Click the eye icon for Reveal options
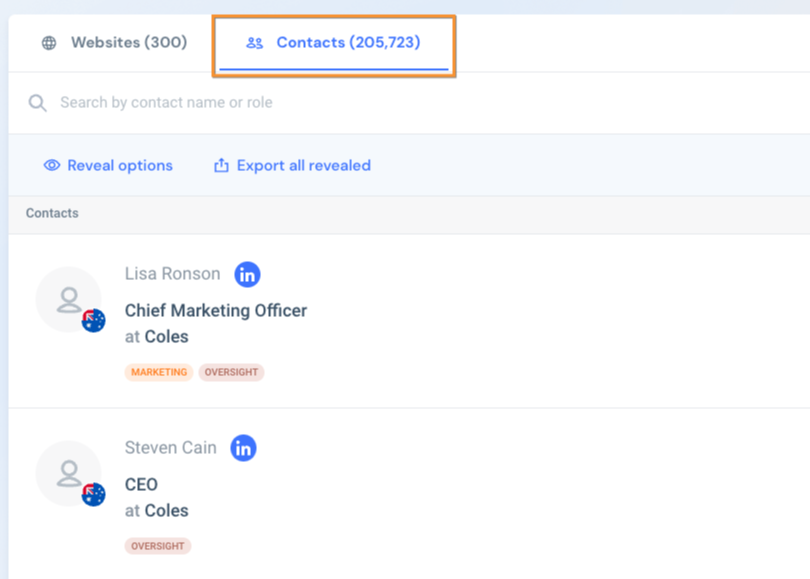The image size is (810, 579). (x=52, y=166)
